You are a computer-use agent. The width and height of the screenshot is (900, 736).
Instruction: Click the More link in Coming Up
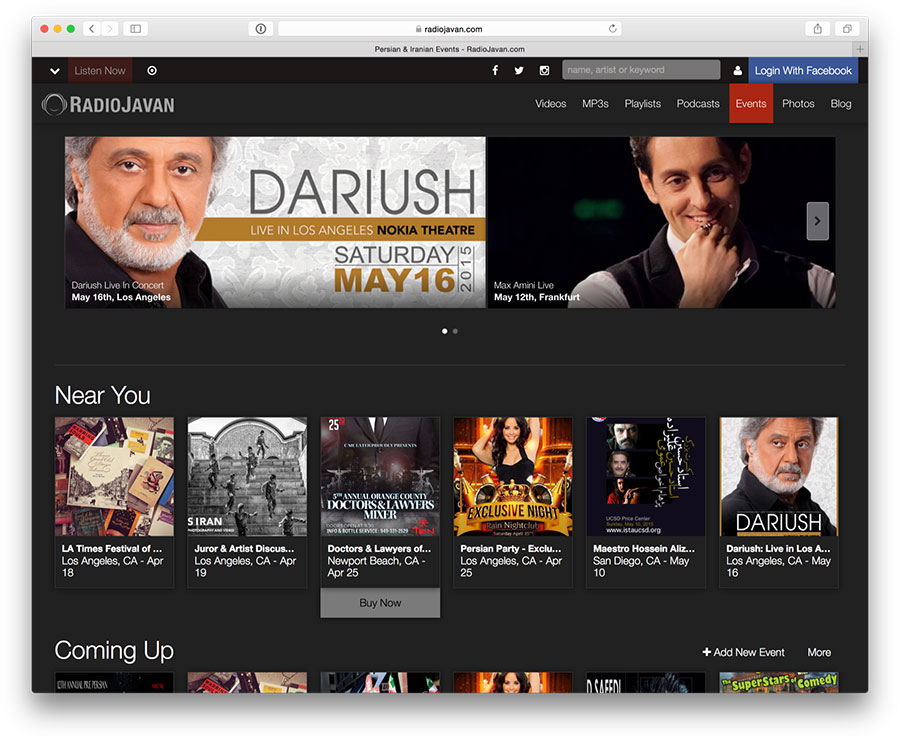(x=819, y=652)
